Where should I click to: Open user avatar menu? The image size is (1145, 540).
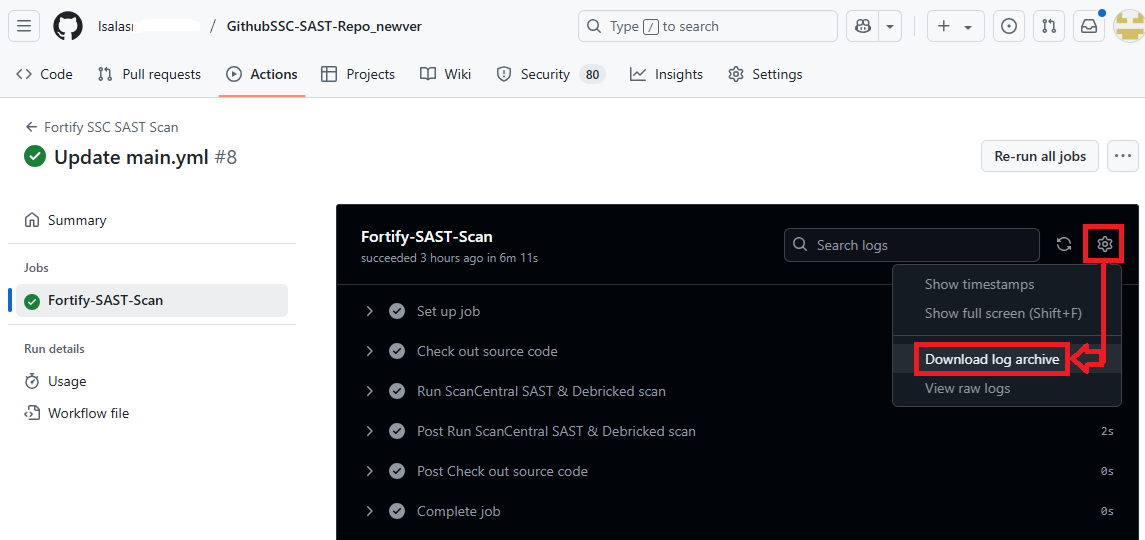click(x=1128, y=26)
